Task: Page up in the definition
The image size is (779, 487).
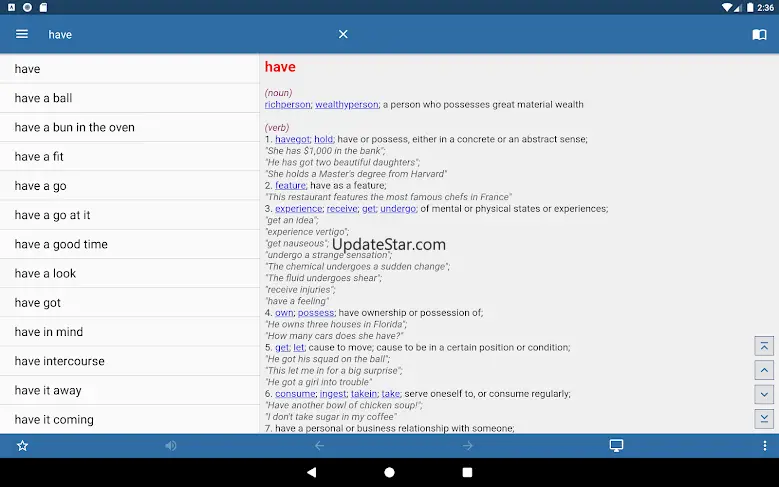Action: click(x=764, y=370)
